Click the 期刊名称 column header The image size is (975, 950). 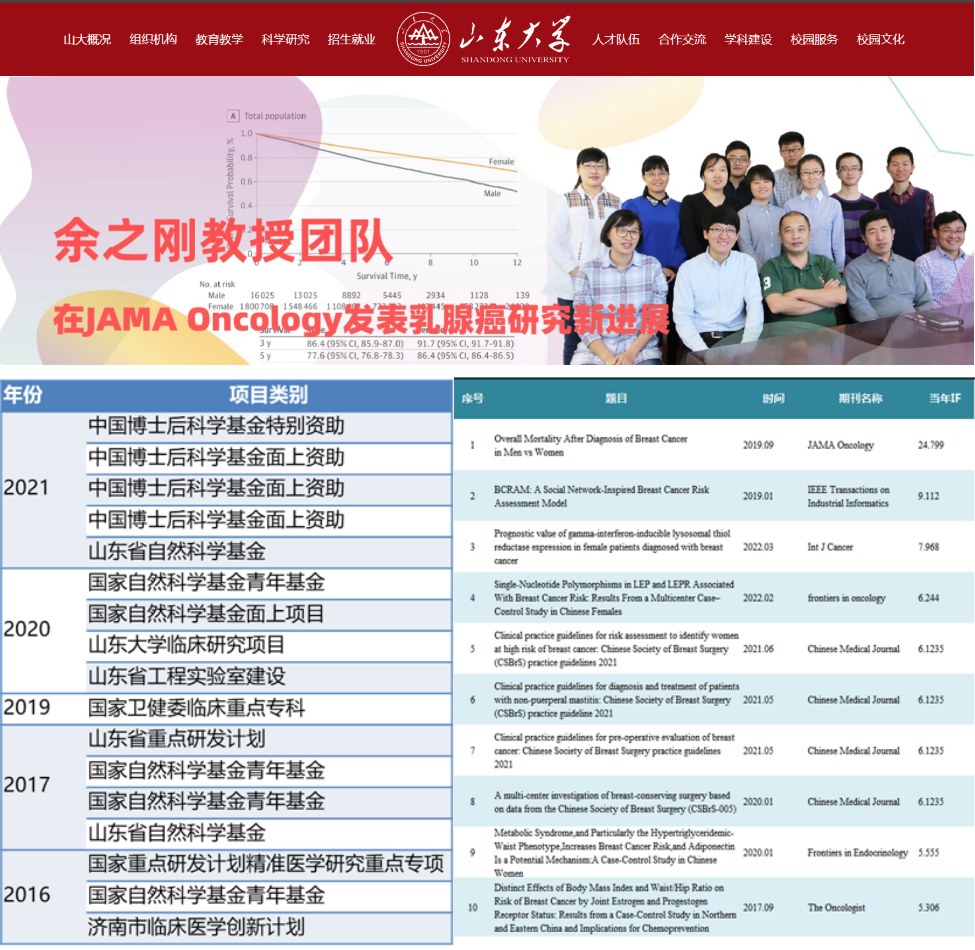click(x=860, y=399)
